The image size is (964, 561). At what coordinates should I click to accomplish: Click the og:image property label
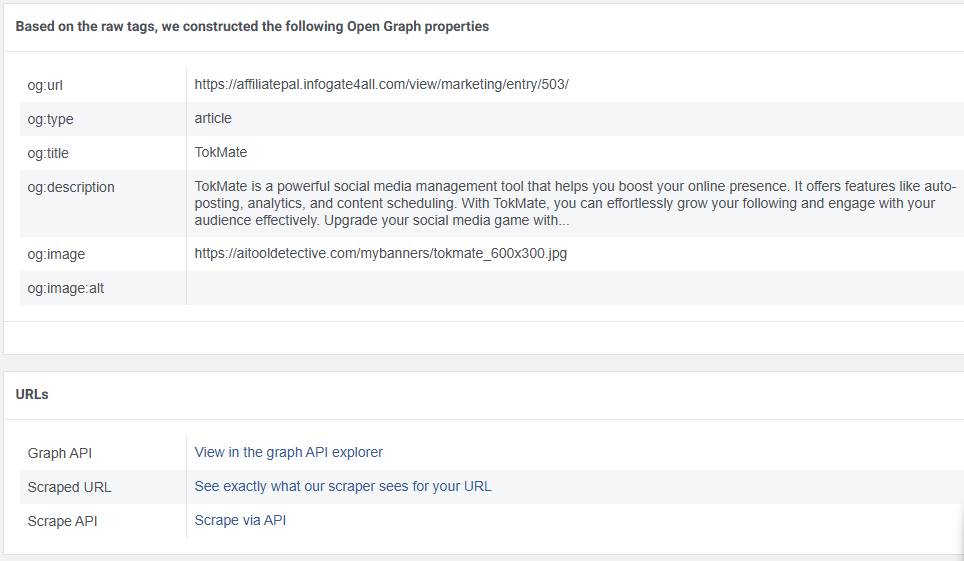55,254
